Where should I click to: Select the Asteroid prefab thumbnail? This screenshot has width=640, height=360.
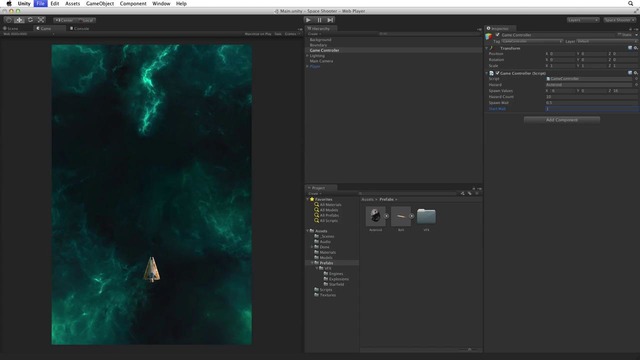click(x=376, y=217)
